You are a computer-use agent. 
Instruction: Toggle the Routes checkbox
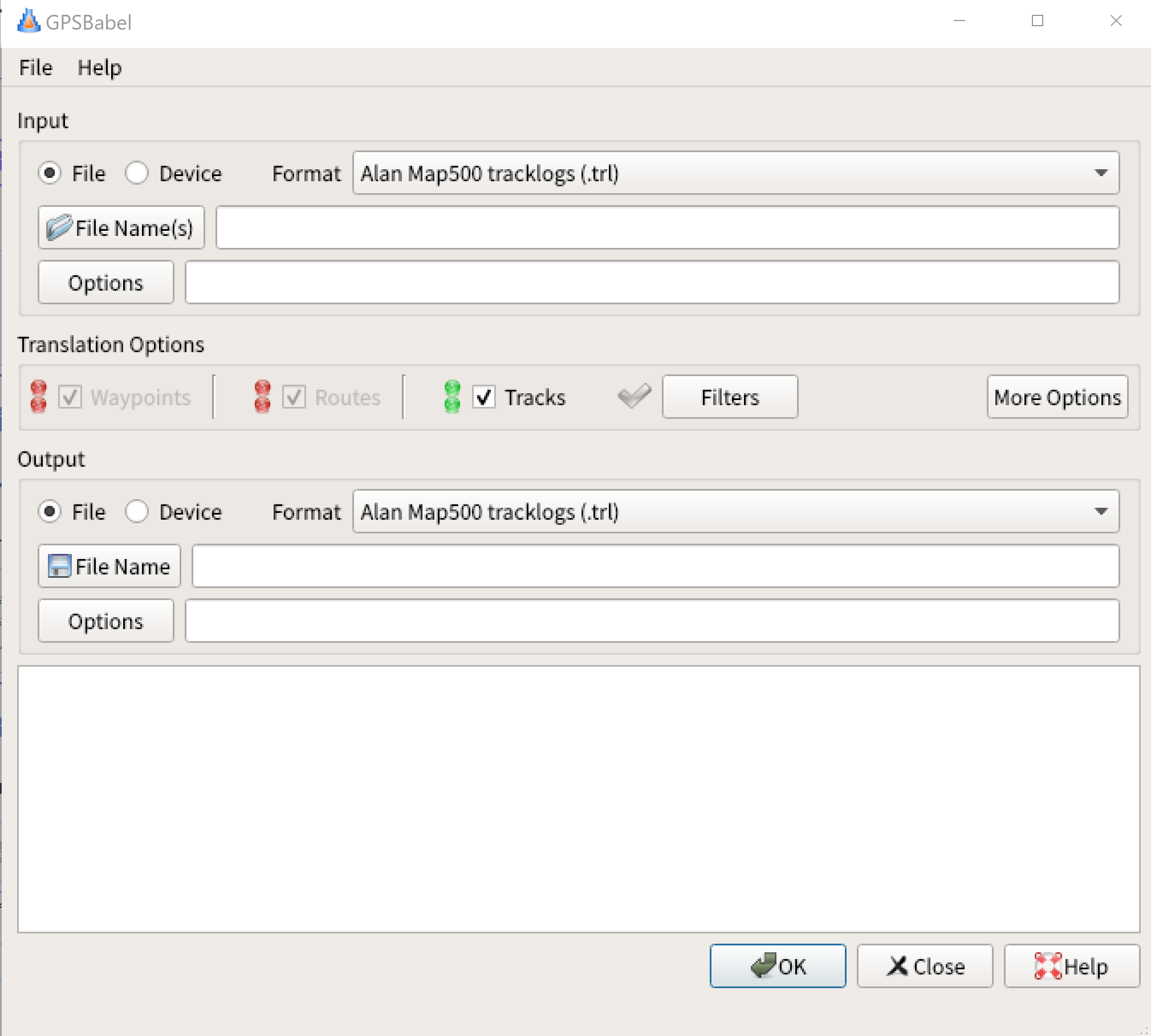[x=294, y=397]
